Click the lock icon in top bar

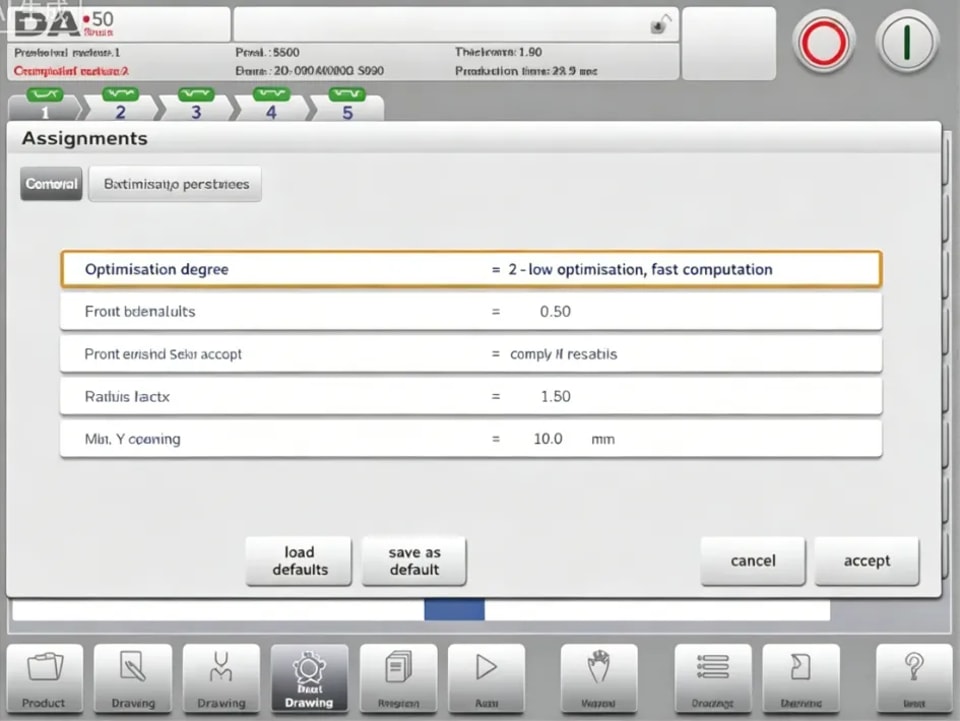660,25
